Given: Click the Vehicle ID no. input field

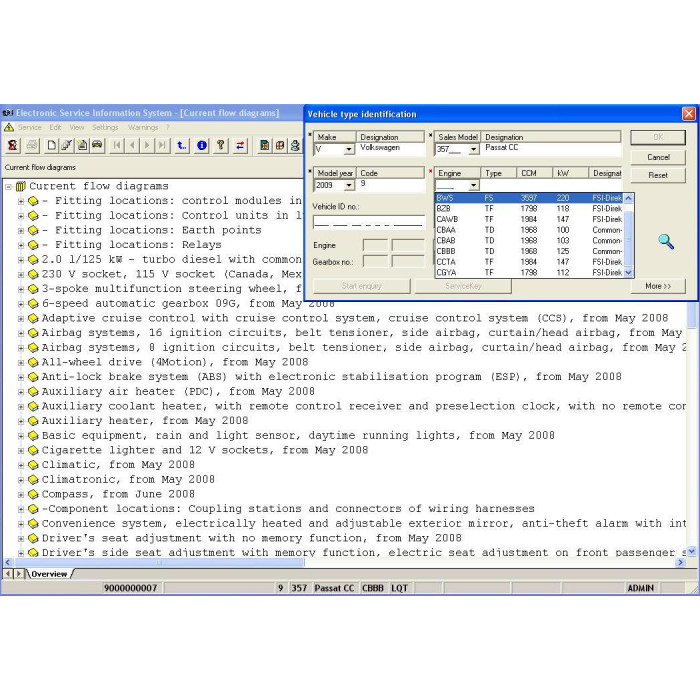Looking at the screenshot, I should tap(369, 222).
